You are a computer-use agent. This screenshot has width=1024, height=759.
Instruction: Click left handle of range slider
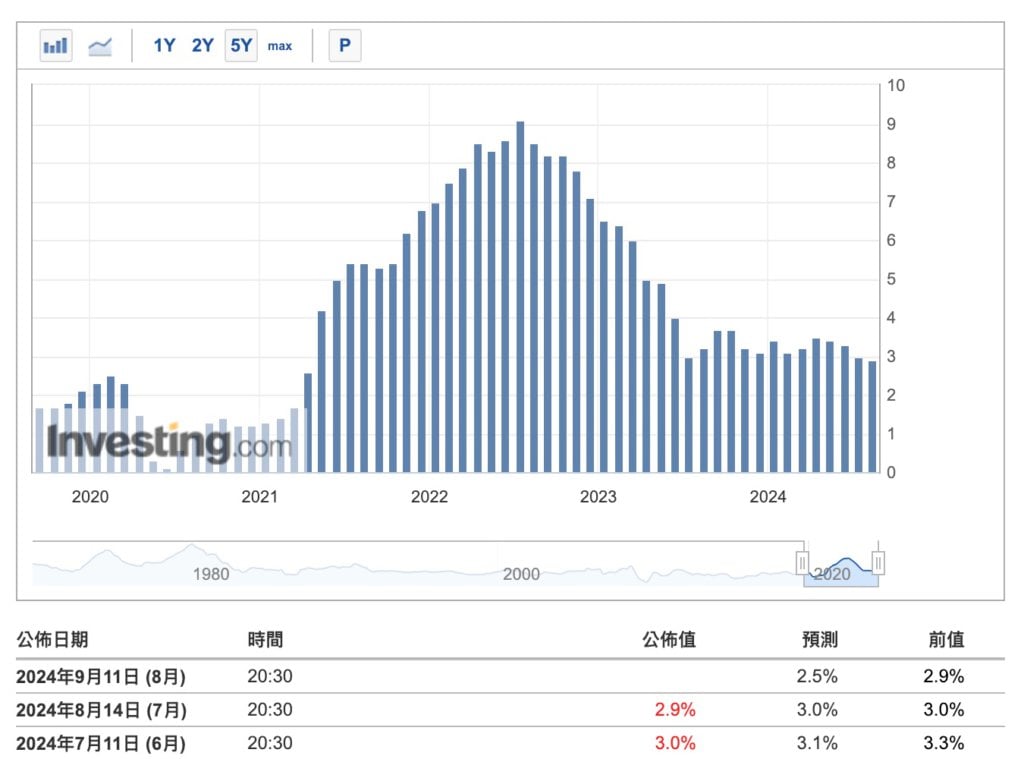point(802,563)
